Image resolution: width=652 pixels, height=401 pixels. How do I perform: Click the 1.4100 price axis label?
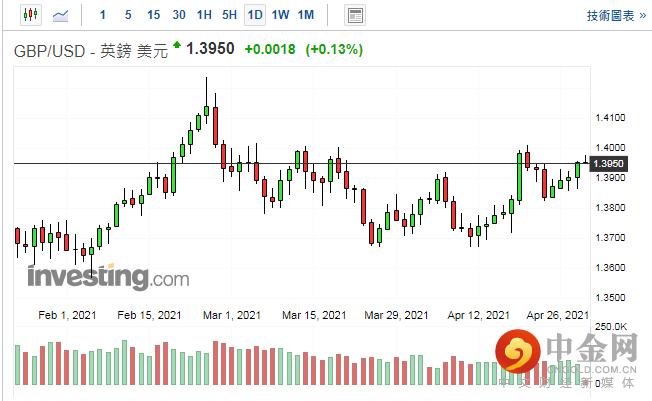click(610, 118)
